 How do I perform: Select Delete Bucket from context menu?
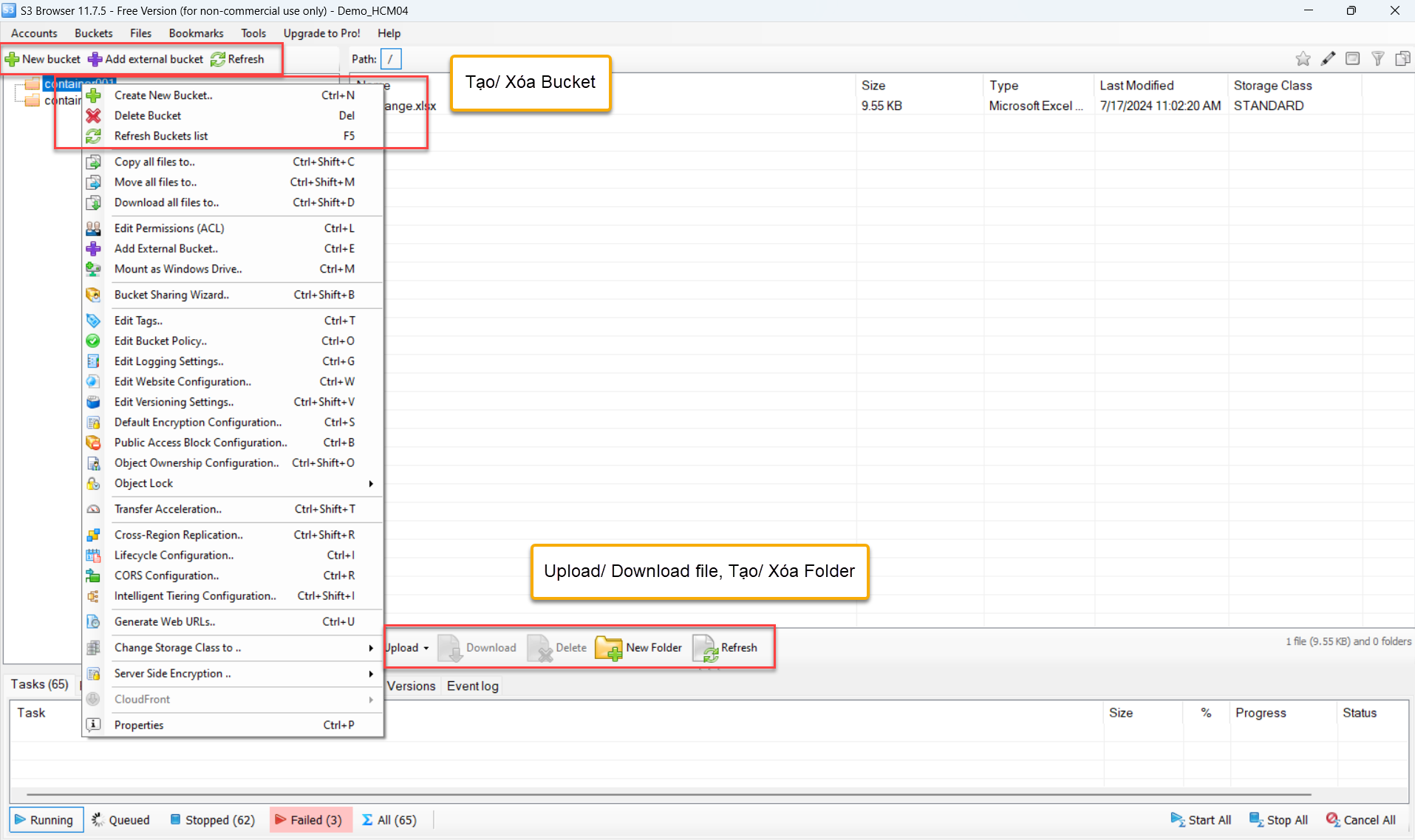point(148,116)
